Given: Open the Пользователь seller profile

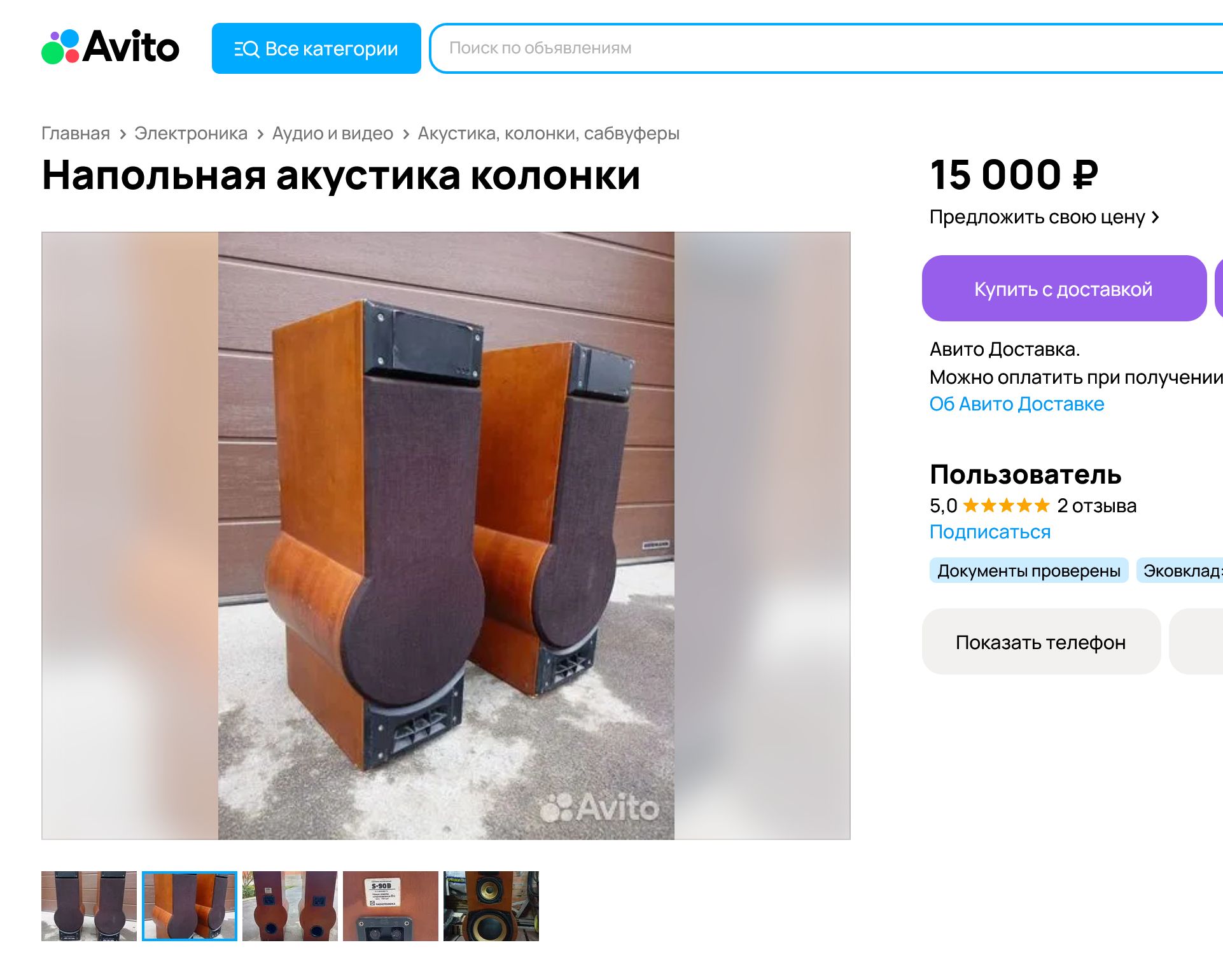Looking at the screenshot, I should [1025, 475].
